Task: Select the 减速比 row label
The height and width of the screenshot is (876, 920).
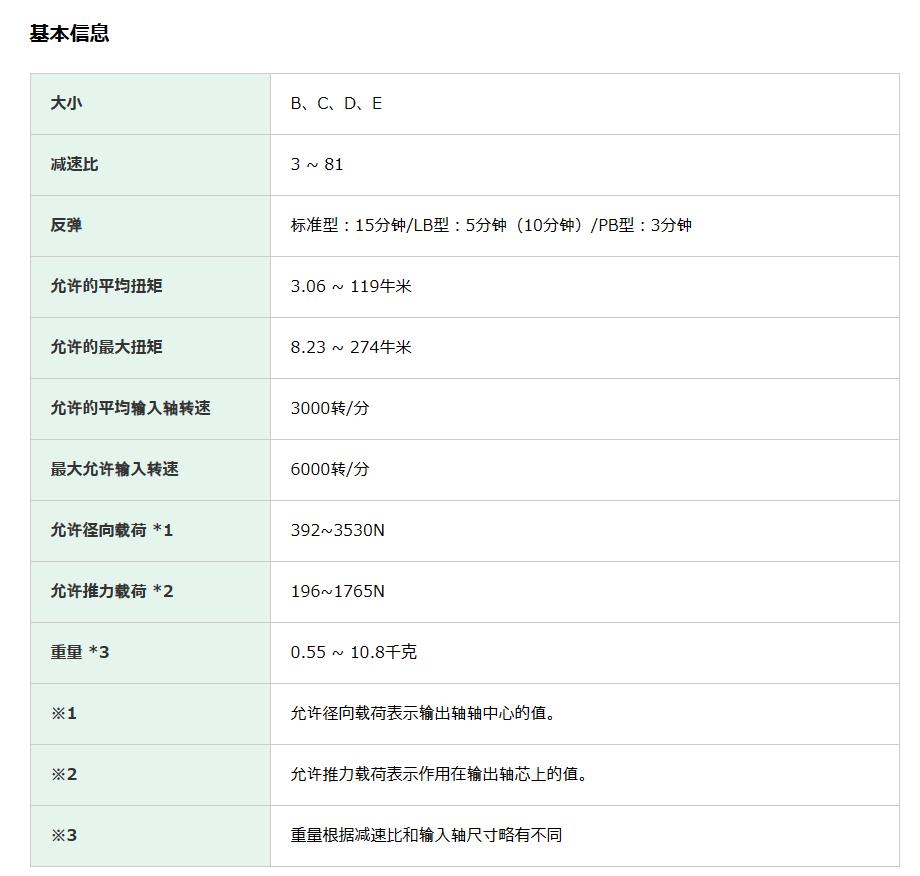Action: [x=75, y=164]
